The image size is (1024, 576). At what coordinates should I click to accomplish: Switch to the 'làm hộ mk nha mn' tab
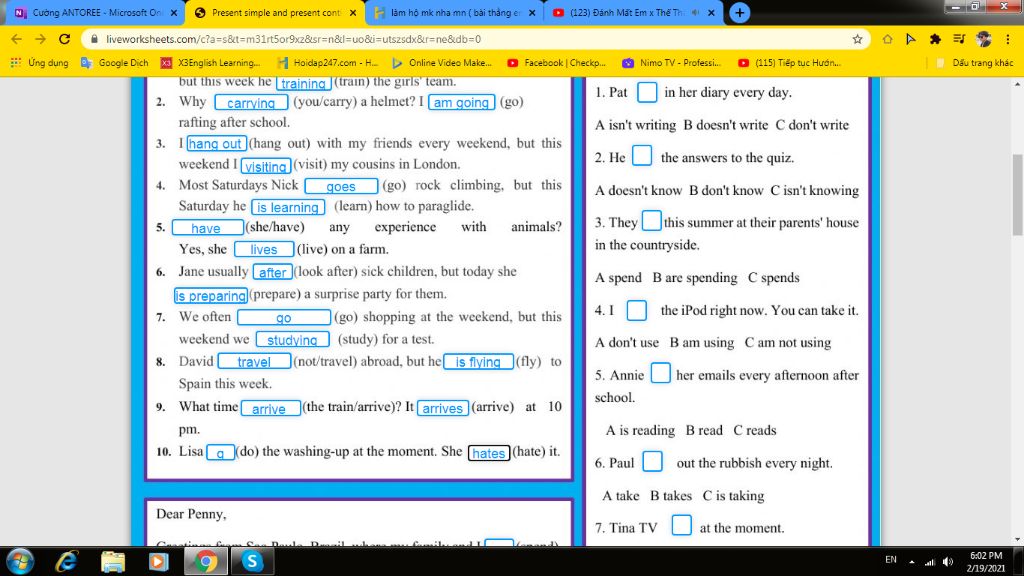pyautogui.click(x=455, y=12)
